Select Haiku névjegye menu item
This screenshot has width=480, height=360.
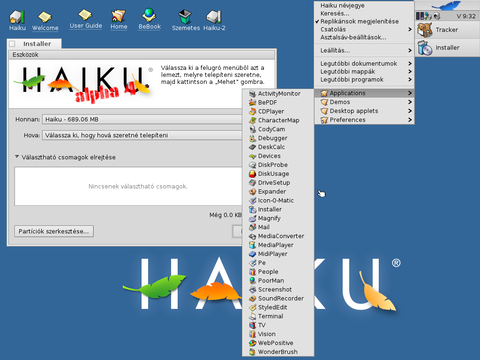364,5
